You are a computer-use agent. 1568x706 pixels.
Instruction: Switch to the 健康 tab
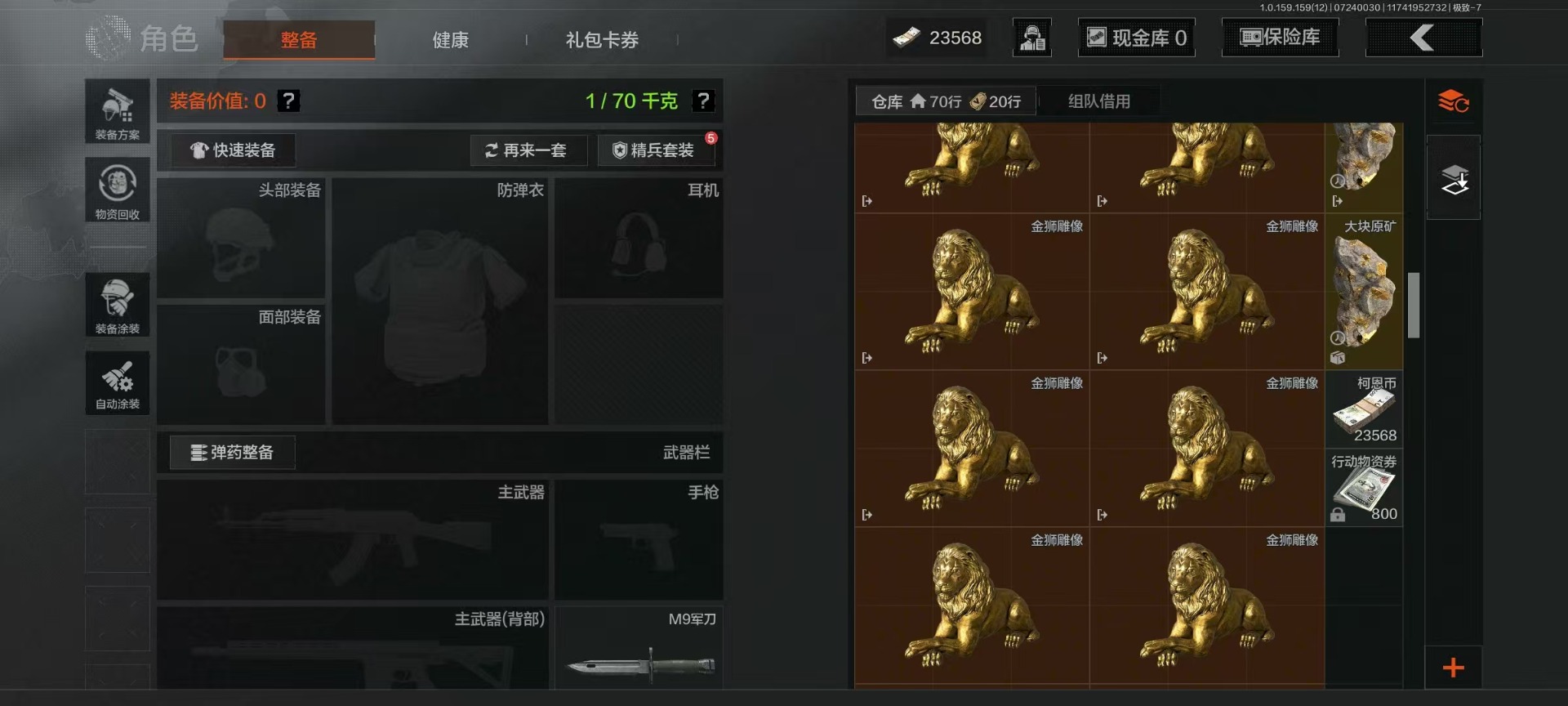tap(450, 39)
